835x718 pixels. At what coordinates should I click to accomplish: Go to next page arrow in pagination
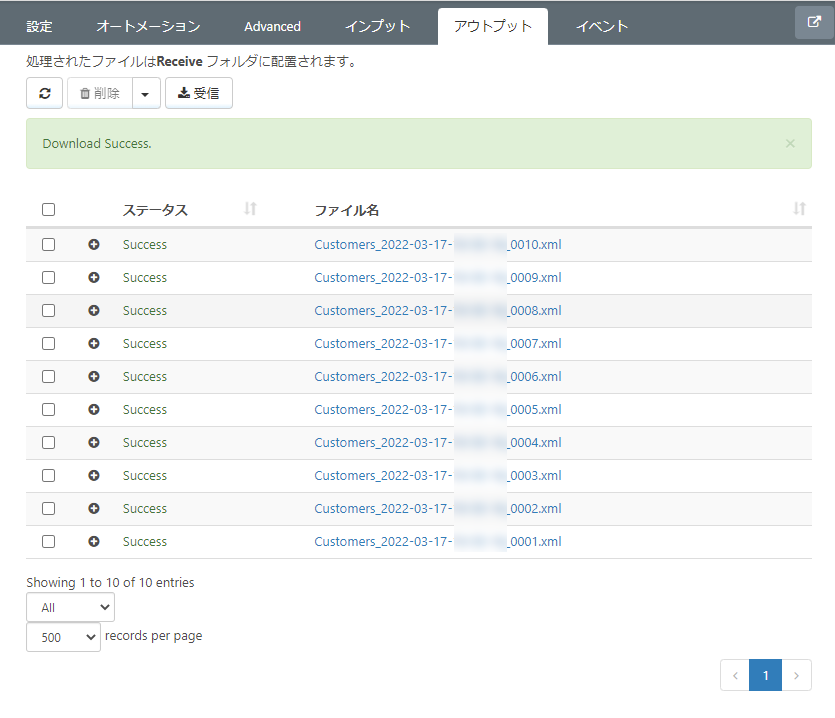(796, 675)
